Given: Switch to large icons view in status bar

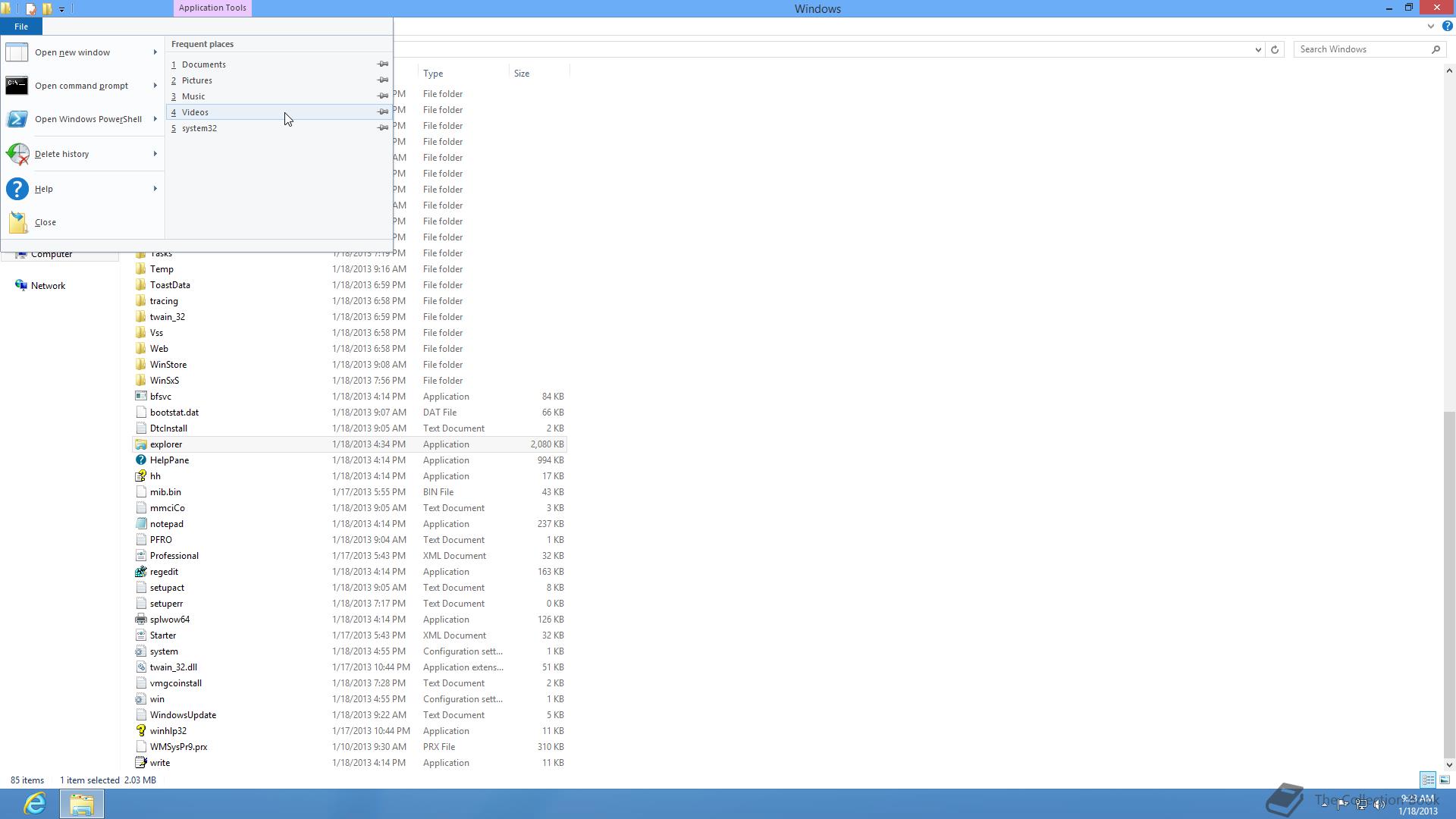Looking at the screenshot, I should pyautogui.click(x=1445, y=780).
